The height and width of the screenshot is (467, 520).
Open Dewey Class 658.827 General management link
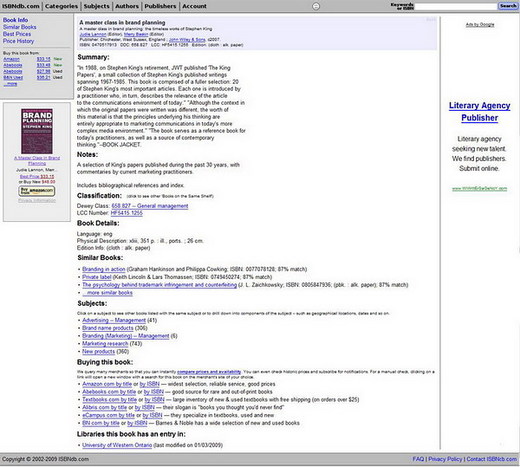(x=150, y=206)
